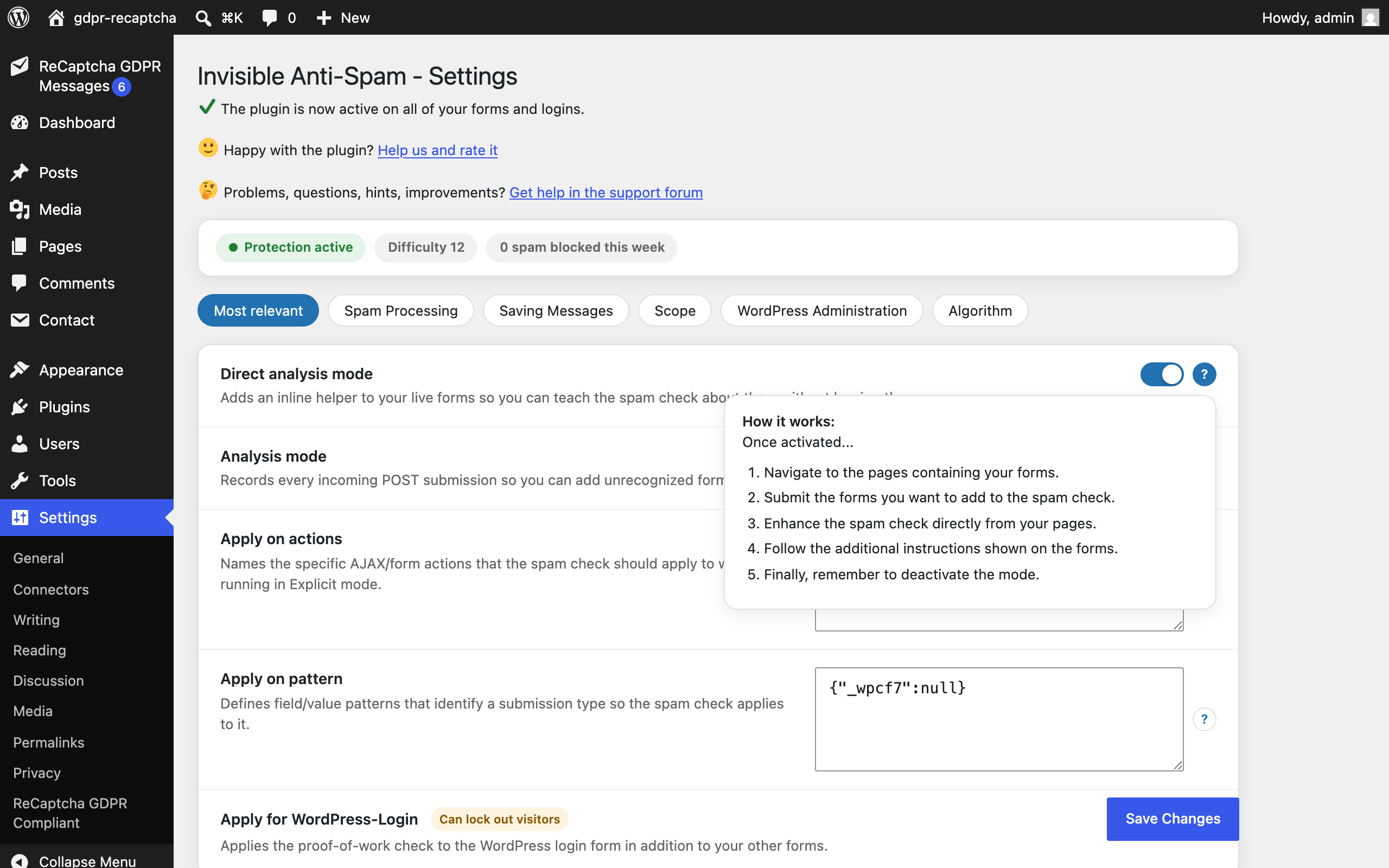
Task: Click the Apply on actions heading
Action: coord(281,539)
